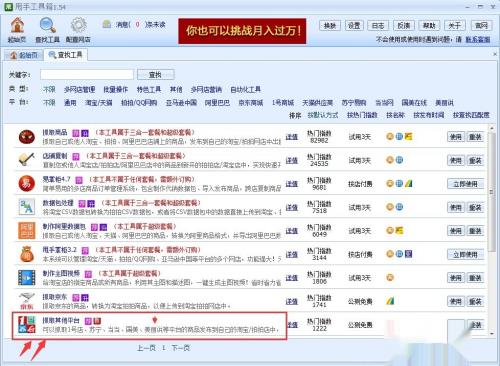The width and height of the screenshot is (500, 366).
Task: Click the 换肤 skin button
Action: [x=330, y=26]
